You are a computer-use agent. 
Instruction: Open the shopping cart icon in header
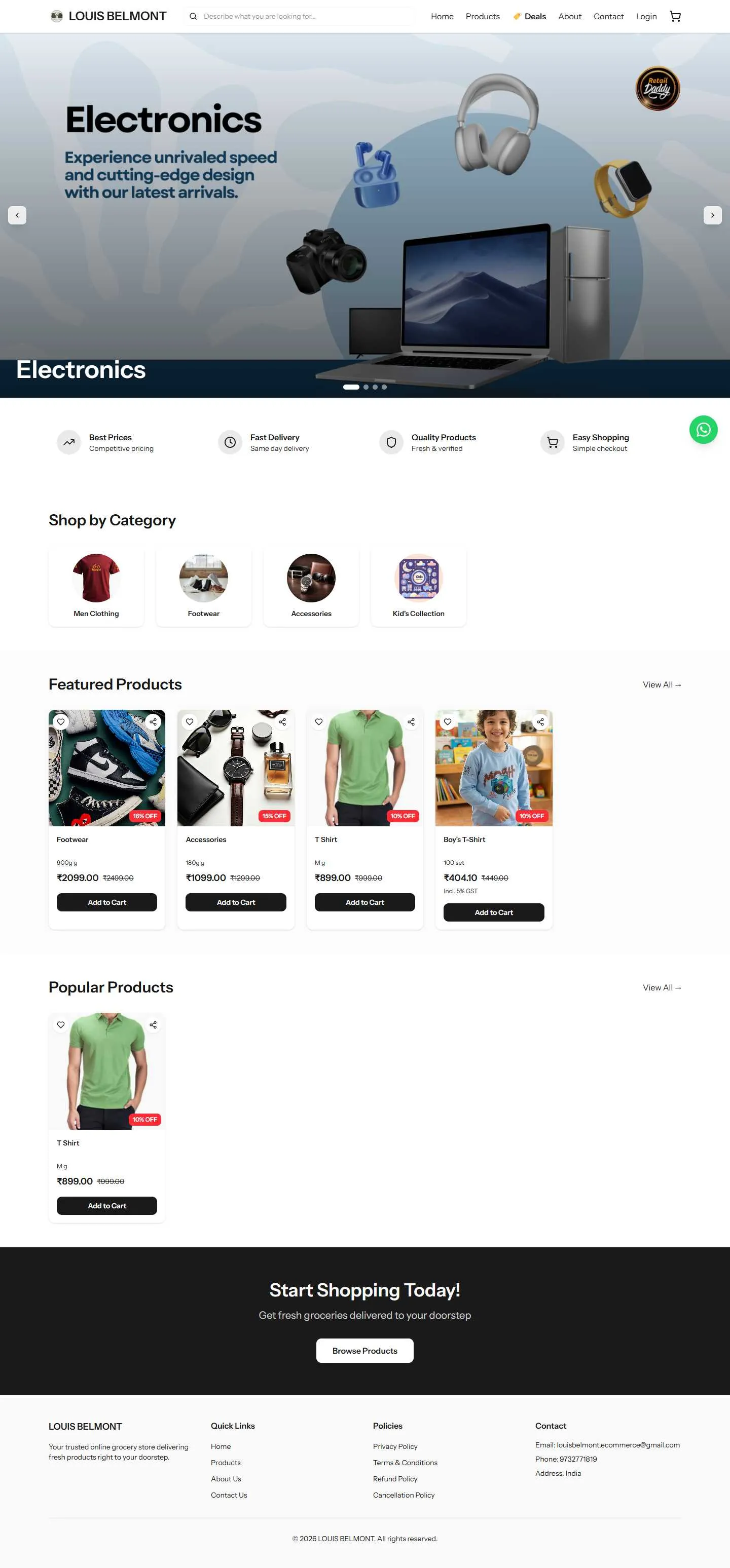(675, 16)
